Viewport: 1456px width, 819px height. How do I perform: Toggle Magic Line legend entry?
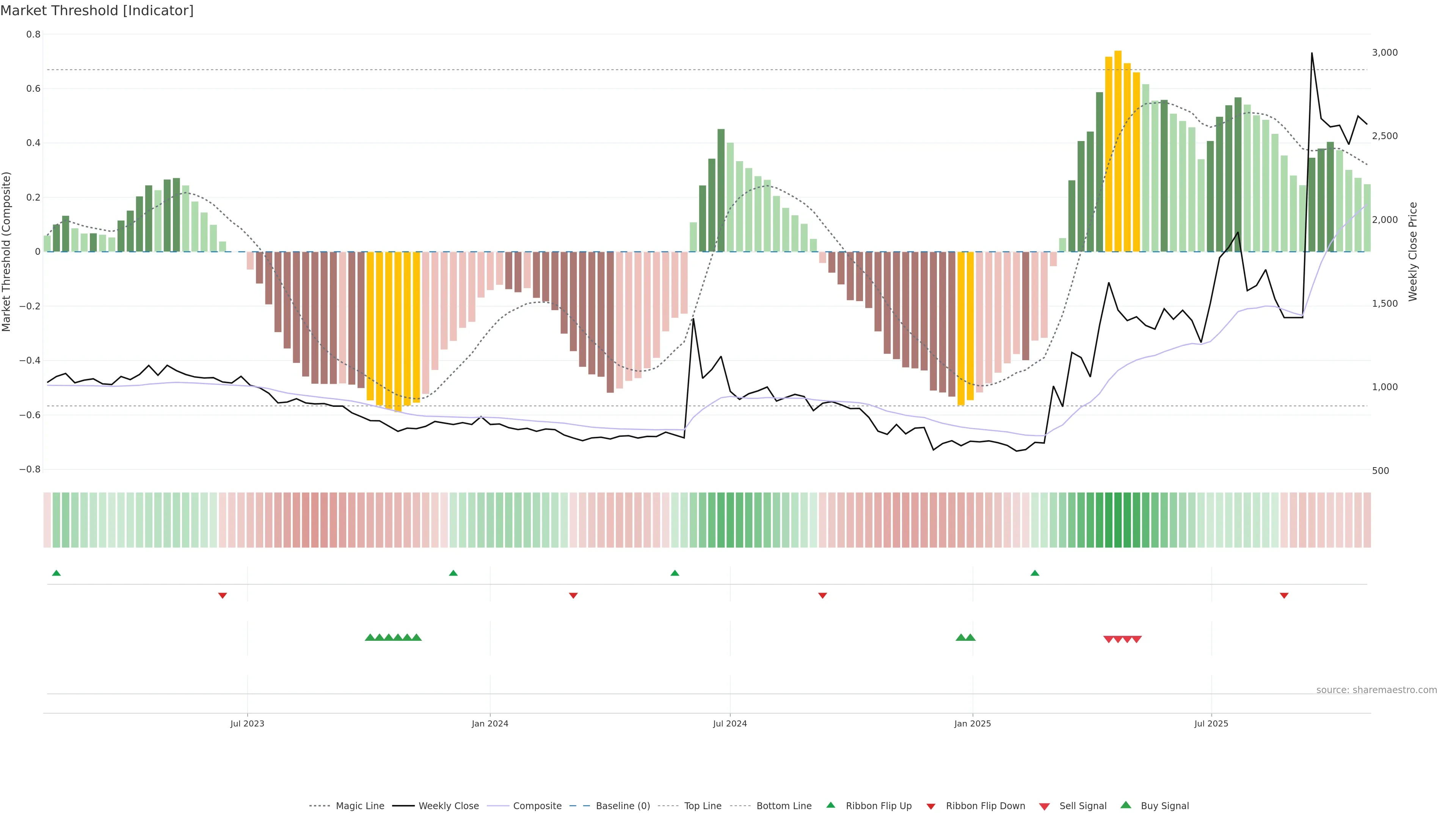pos(359,806)
